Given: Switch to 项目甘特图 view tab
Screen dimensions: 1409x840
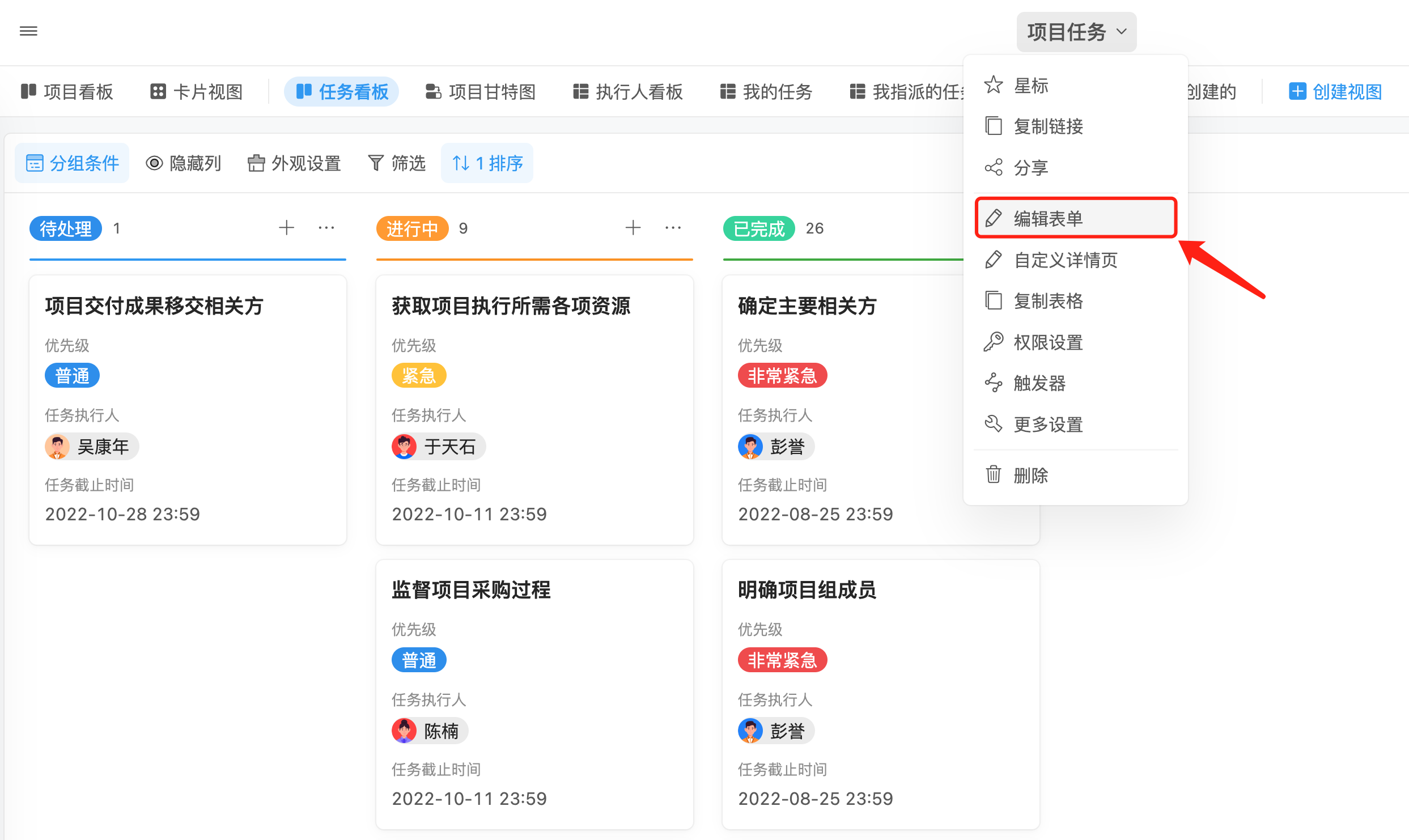Looking at the screenshot, I should 481,92.
